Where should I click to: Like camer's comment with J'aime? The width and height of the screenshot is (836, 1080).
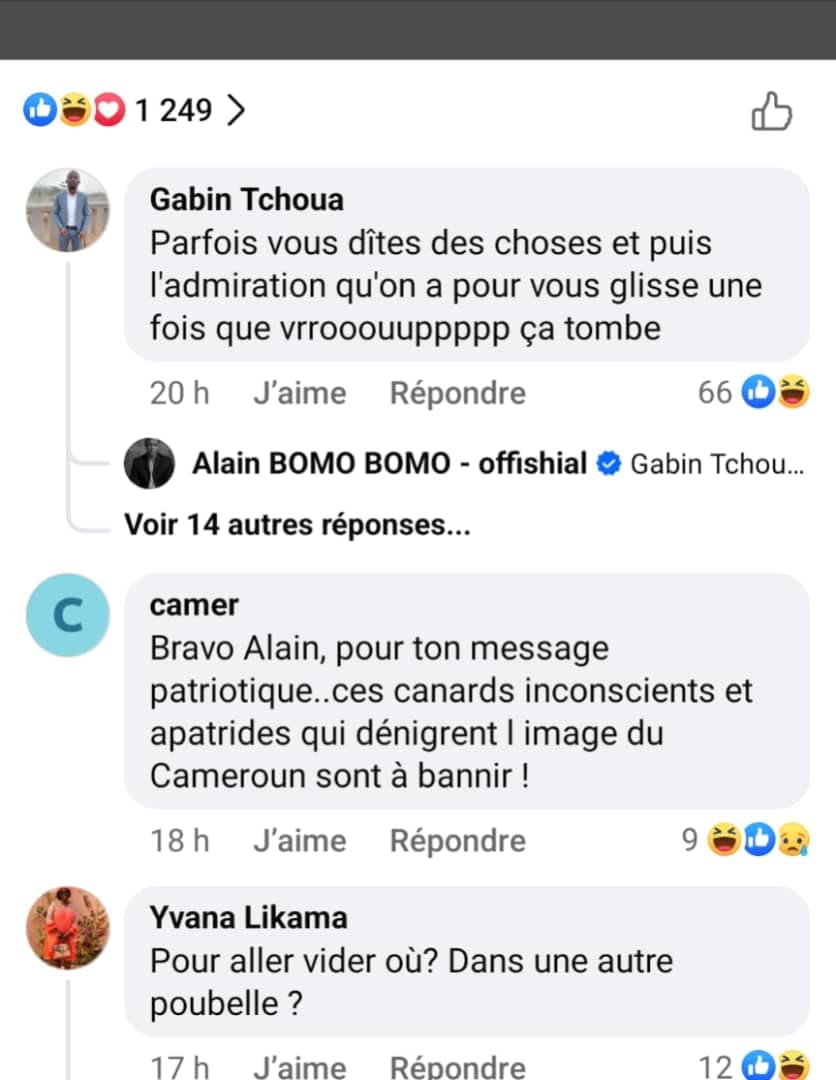(299, 840)
